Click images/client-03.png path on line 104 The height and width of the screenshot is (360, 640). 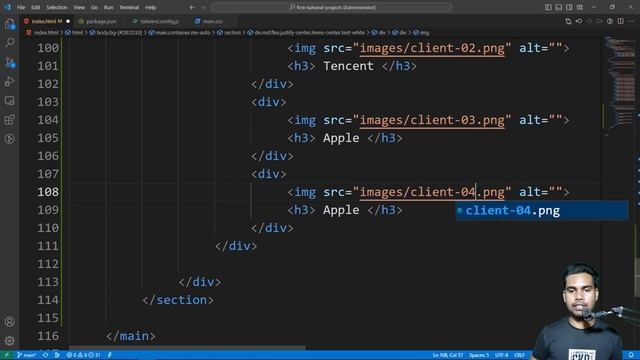point(432,120)
